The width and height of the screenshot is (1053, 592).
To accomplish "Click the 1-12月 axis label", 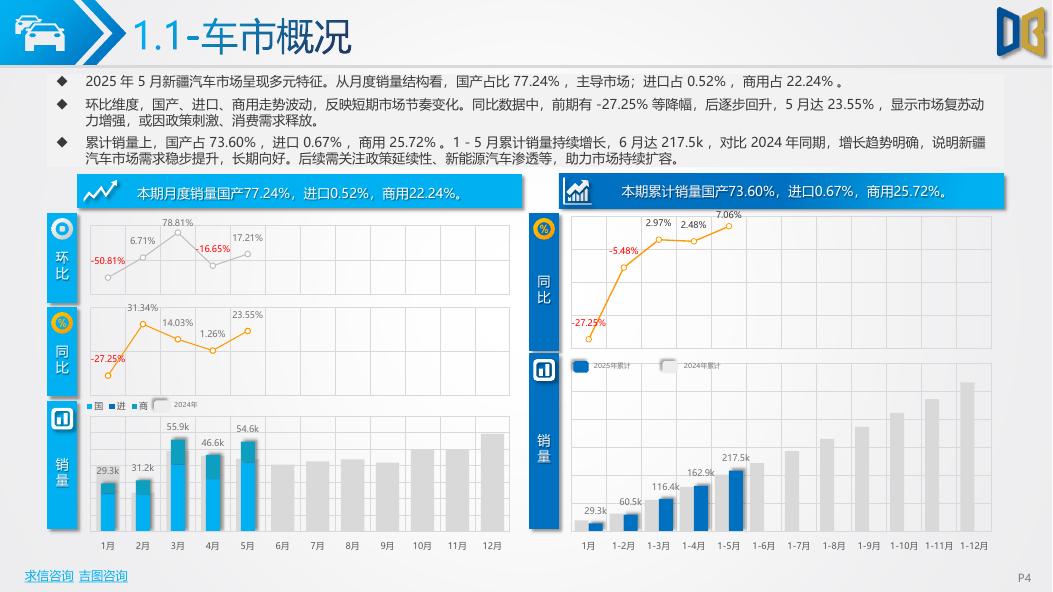I will pos(974,546).
